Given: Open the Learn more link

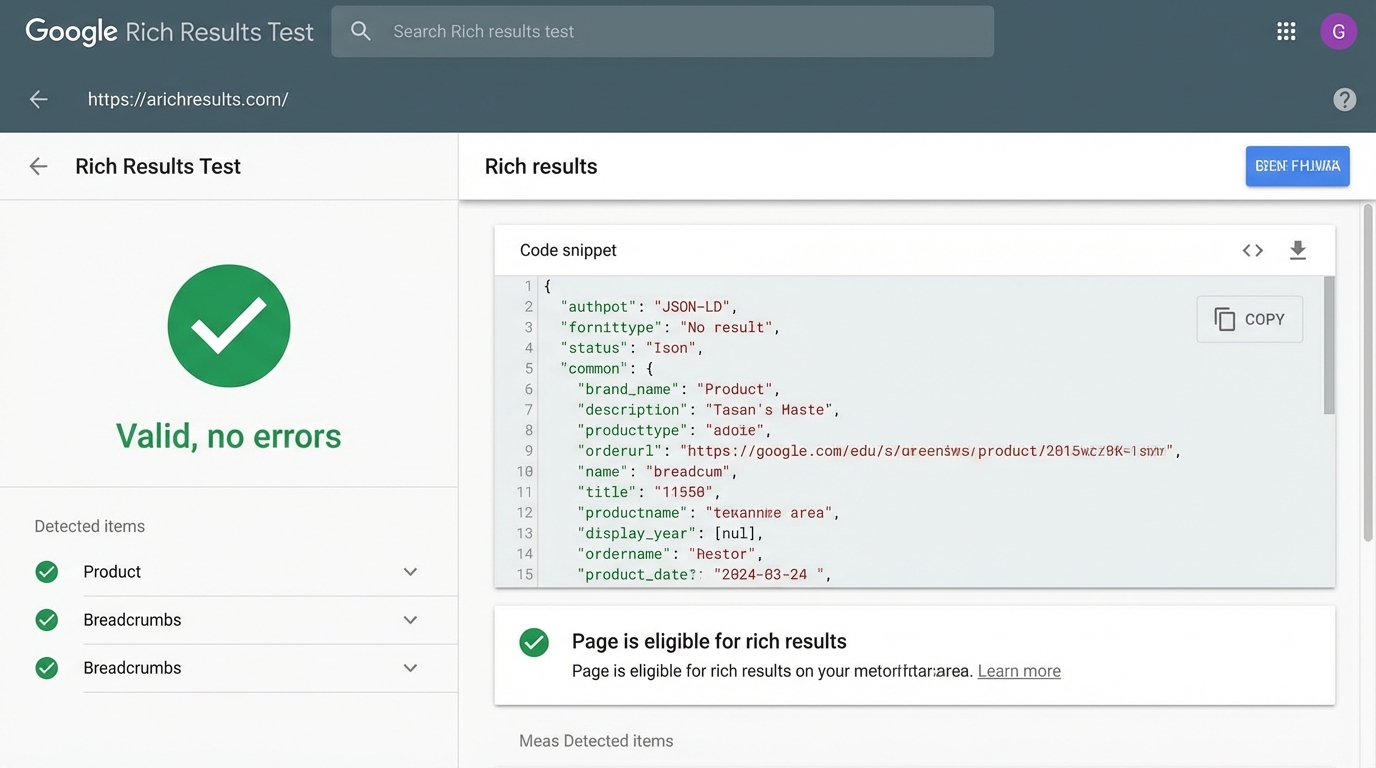Looking at the screenshot, I should pyautogui.click(x=1018, y=671).
